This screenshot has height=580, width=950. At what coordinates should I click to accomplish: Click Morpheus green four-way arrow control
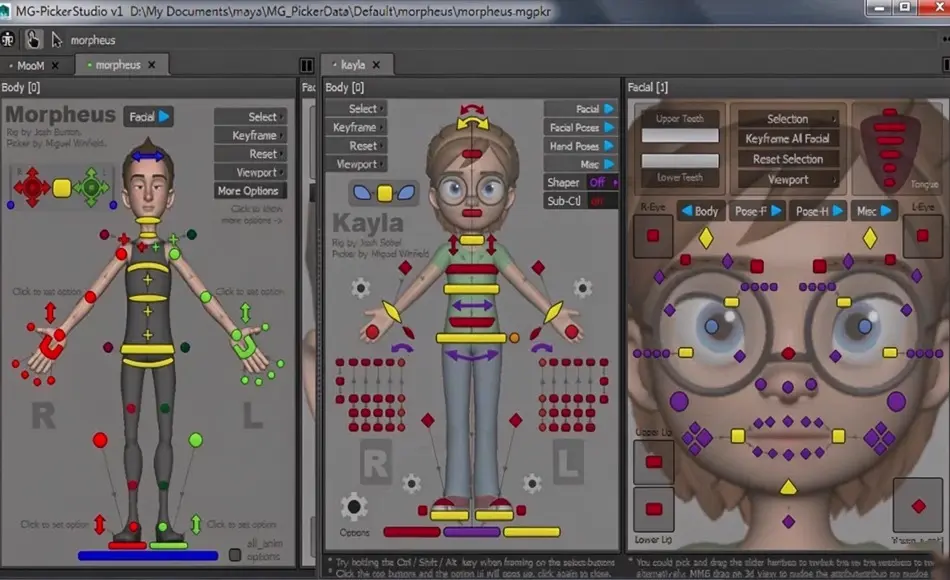pyautogui.click(x=91, y=187)
